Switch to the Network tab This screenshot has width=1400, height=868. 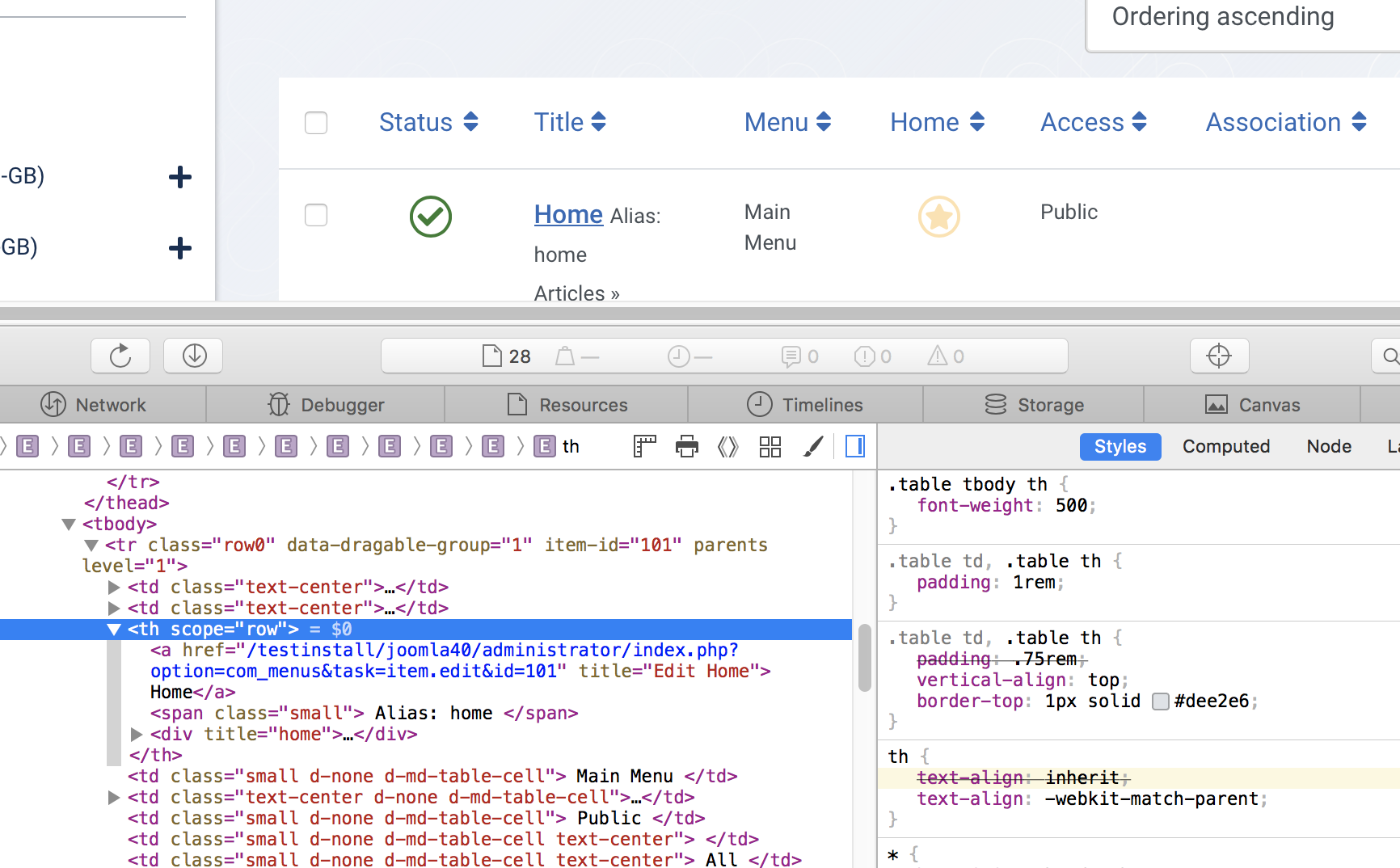(94, 405)
